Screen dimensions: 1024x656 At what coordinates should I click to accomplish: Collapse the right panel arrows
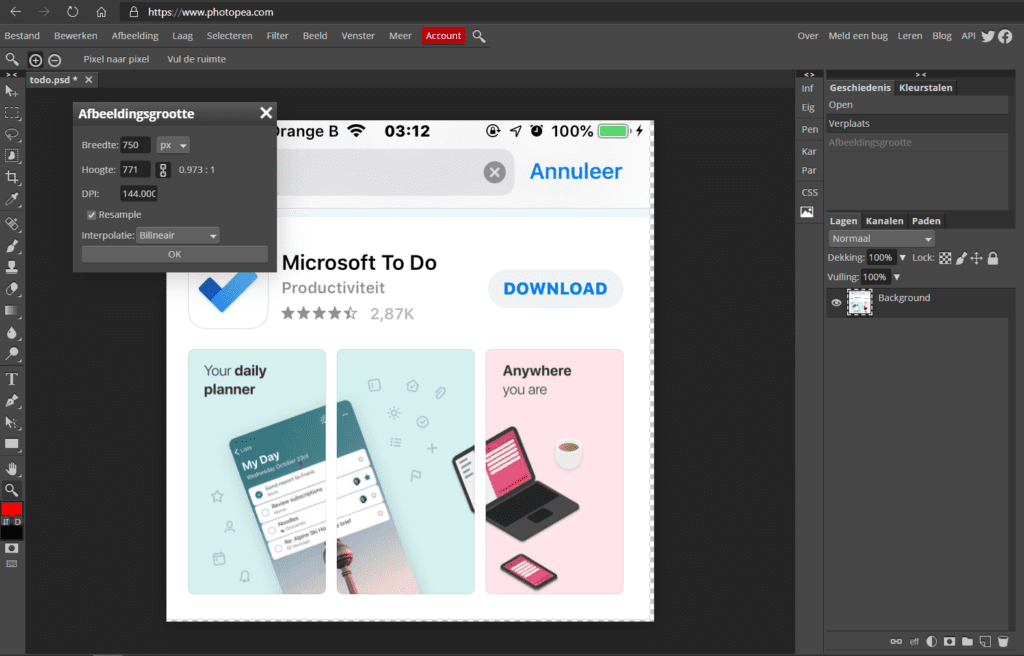point(920,74)
